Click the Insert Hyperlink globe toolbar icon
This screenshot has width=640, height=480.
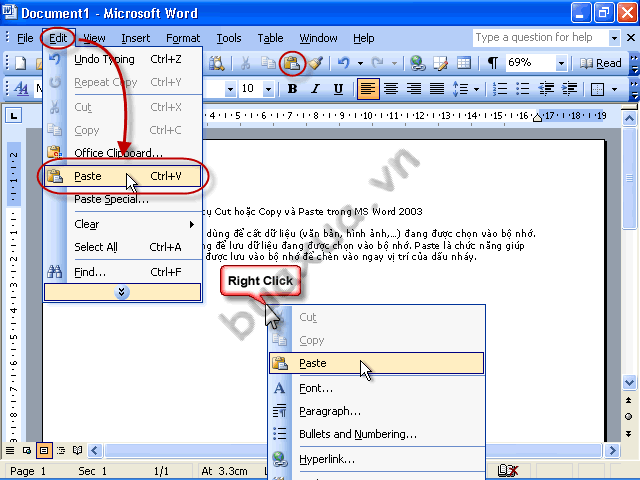click(417, 63)
